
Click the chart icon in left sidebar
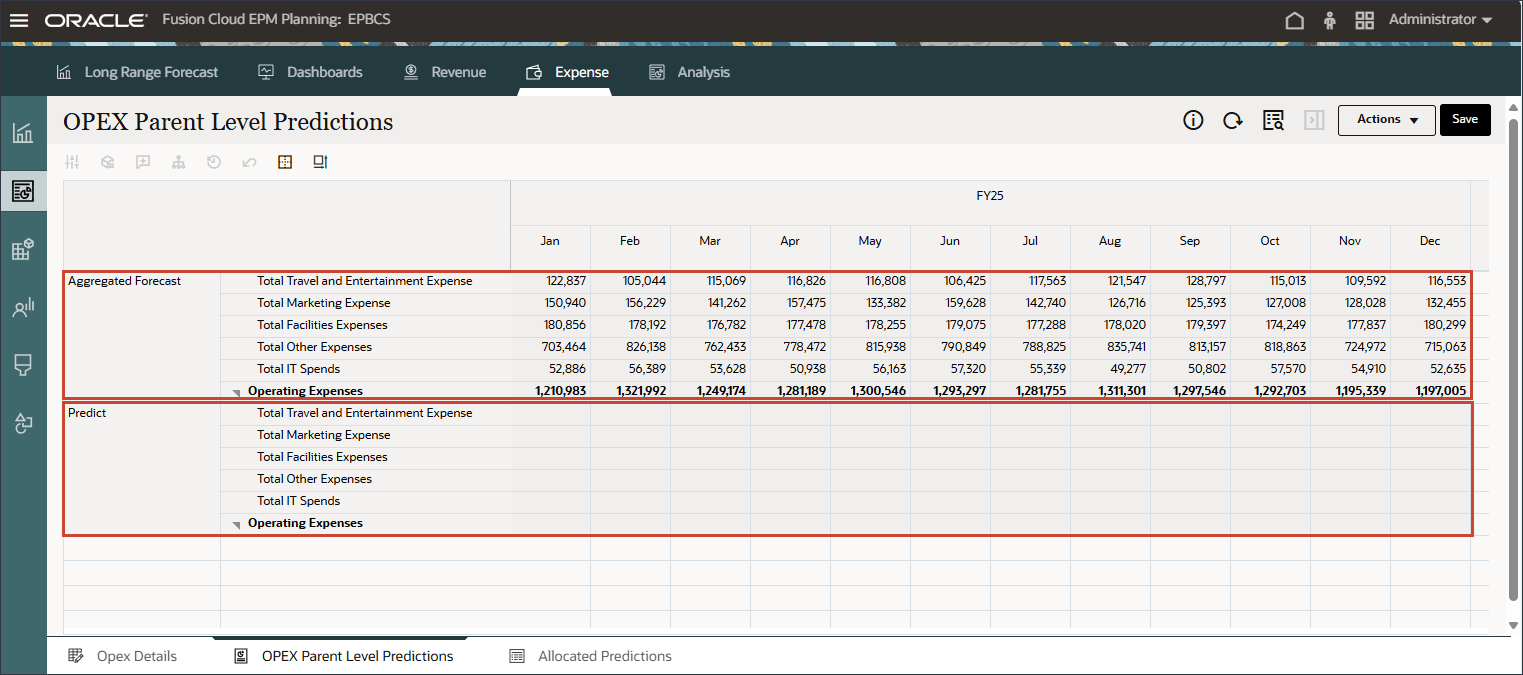pos(23,133)
